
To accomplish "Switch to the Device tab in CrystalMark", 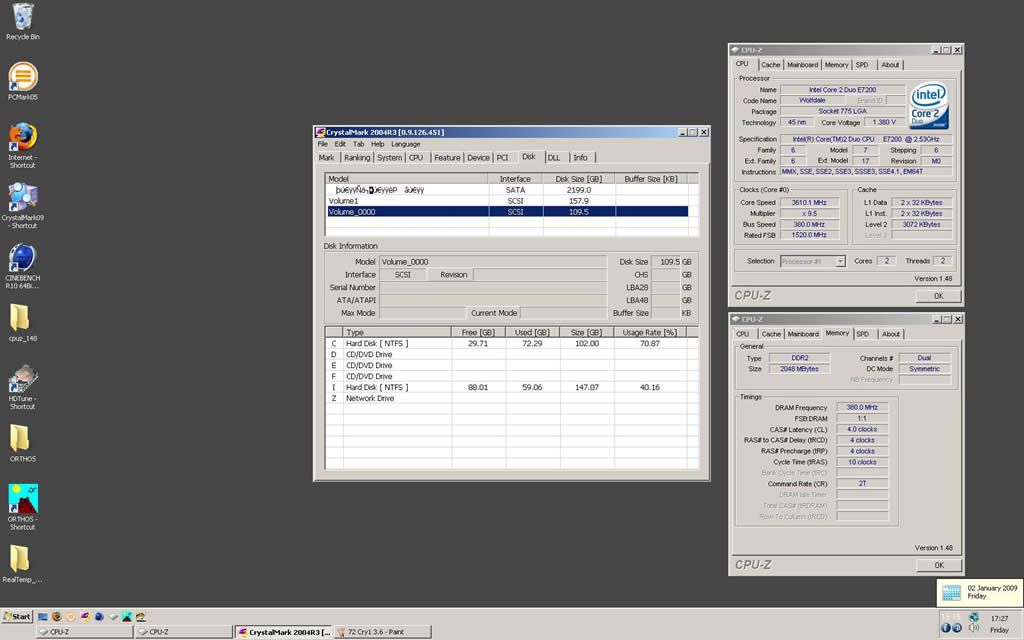I will [478, 157].
